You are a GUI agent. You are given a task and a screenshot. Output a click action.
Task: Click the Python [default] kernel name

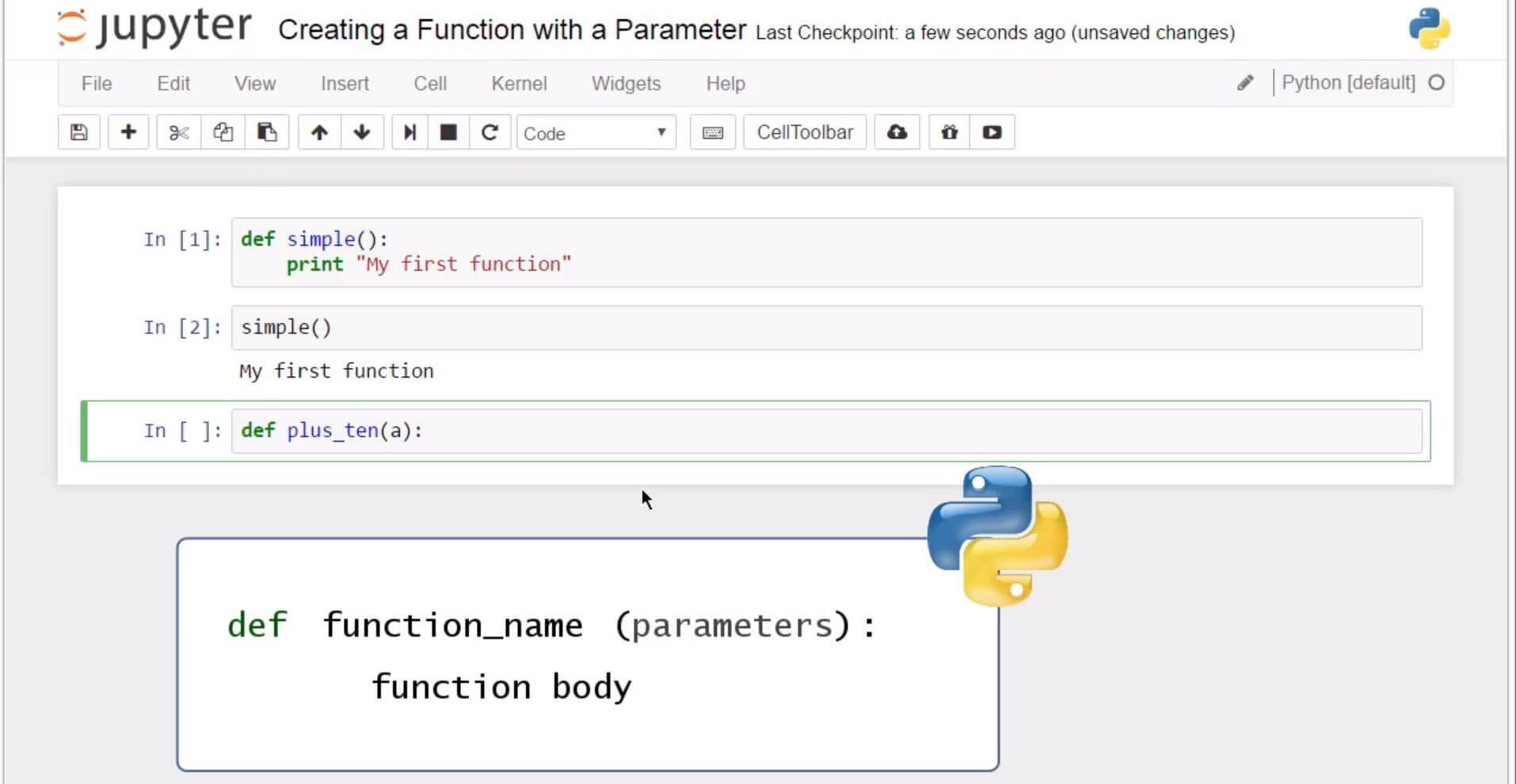(1348, 82)
